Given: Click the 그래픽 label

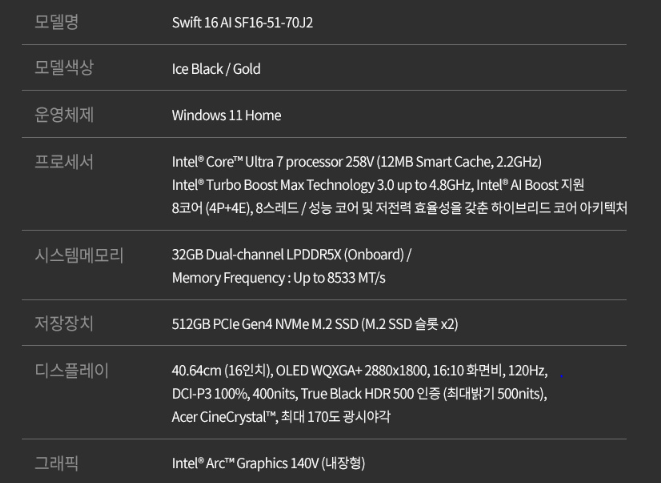Looking at the screenshot, I should [57, 463].
